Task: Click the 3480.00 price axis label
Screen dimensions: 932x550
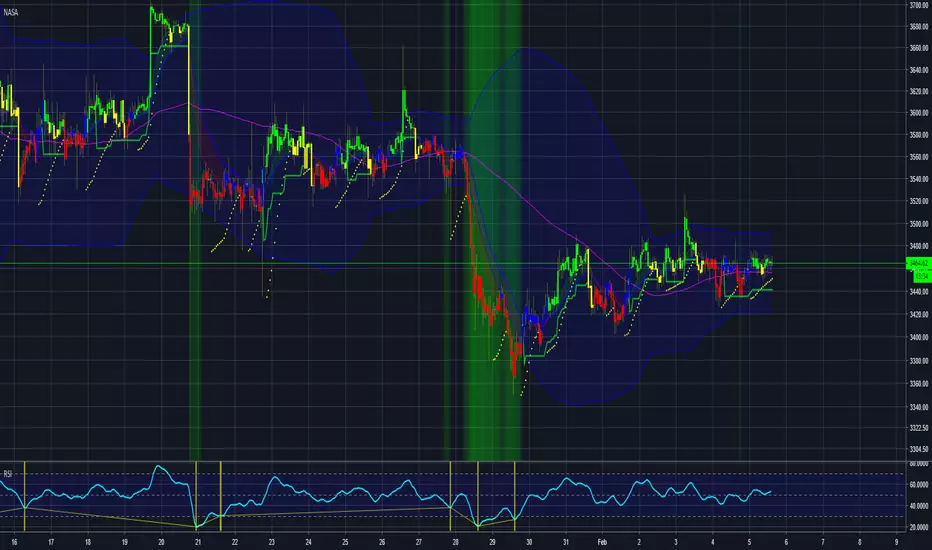Action: point(919,246)
